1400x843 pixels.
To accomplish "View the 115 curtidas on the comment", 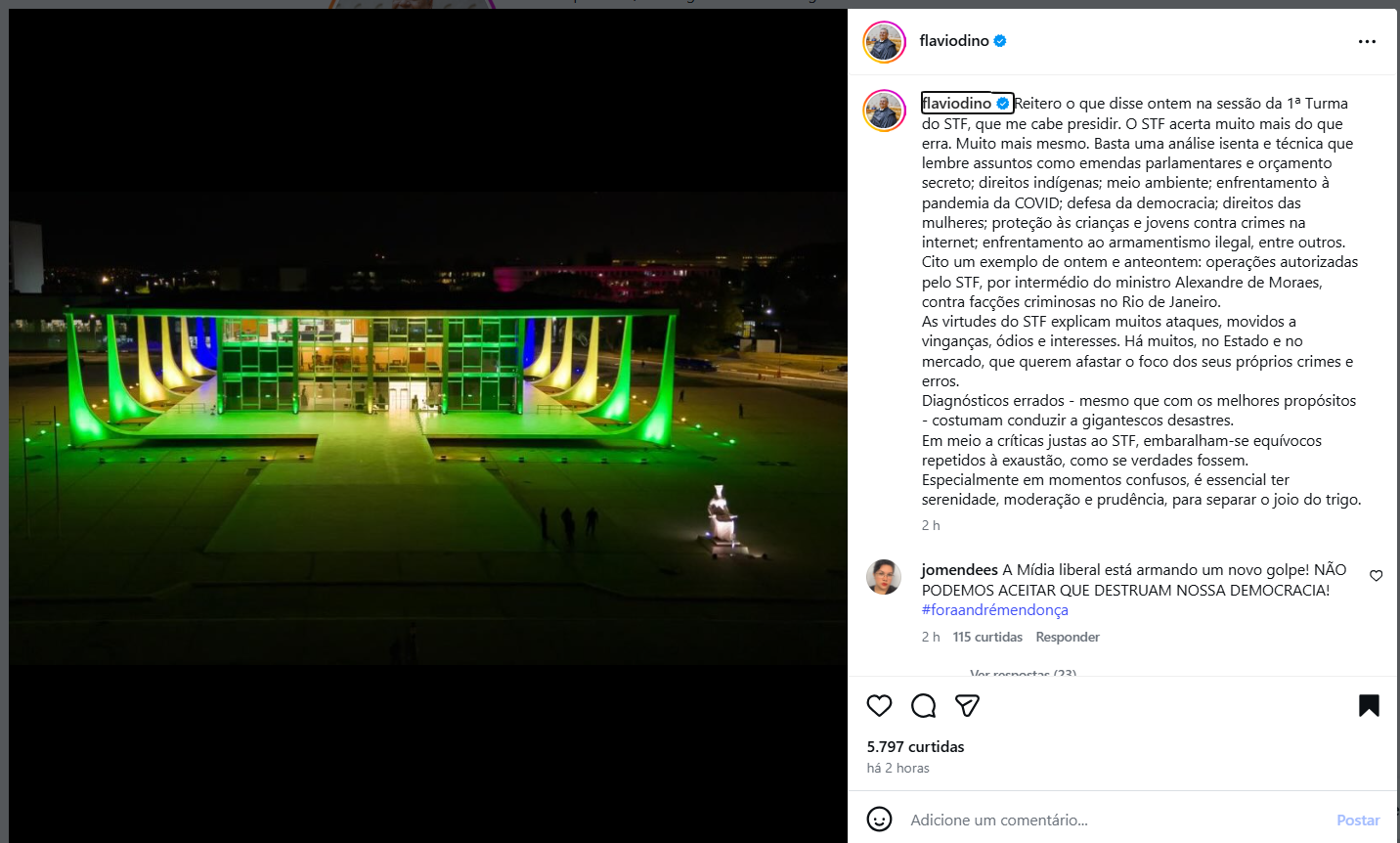I will click(987, 637).
